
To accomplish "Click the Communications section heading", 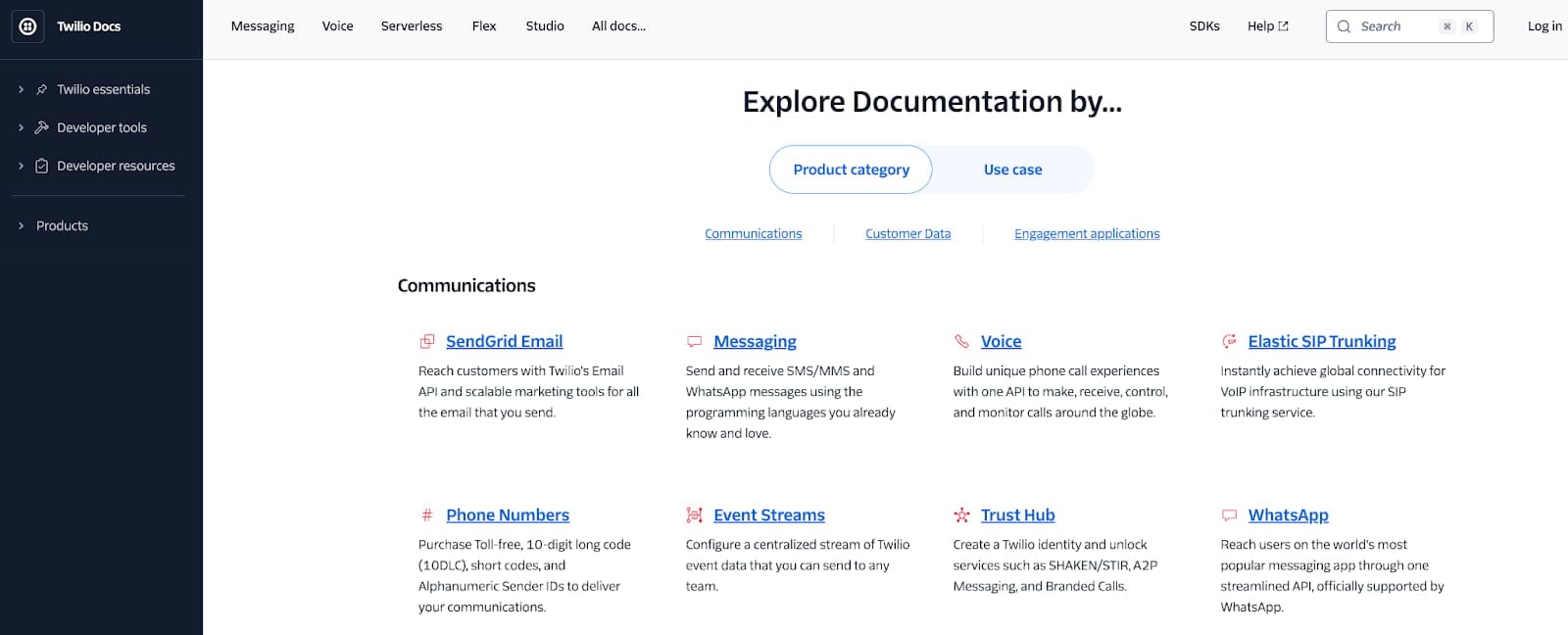I will (x=466, y=285).
